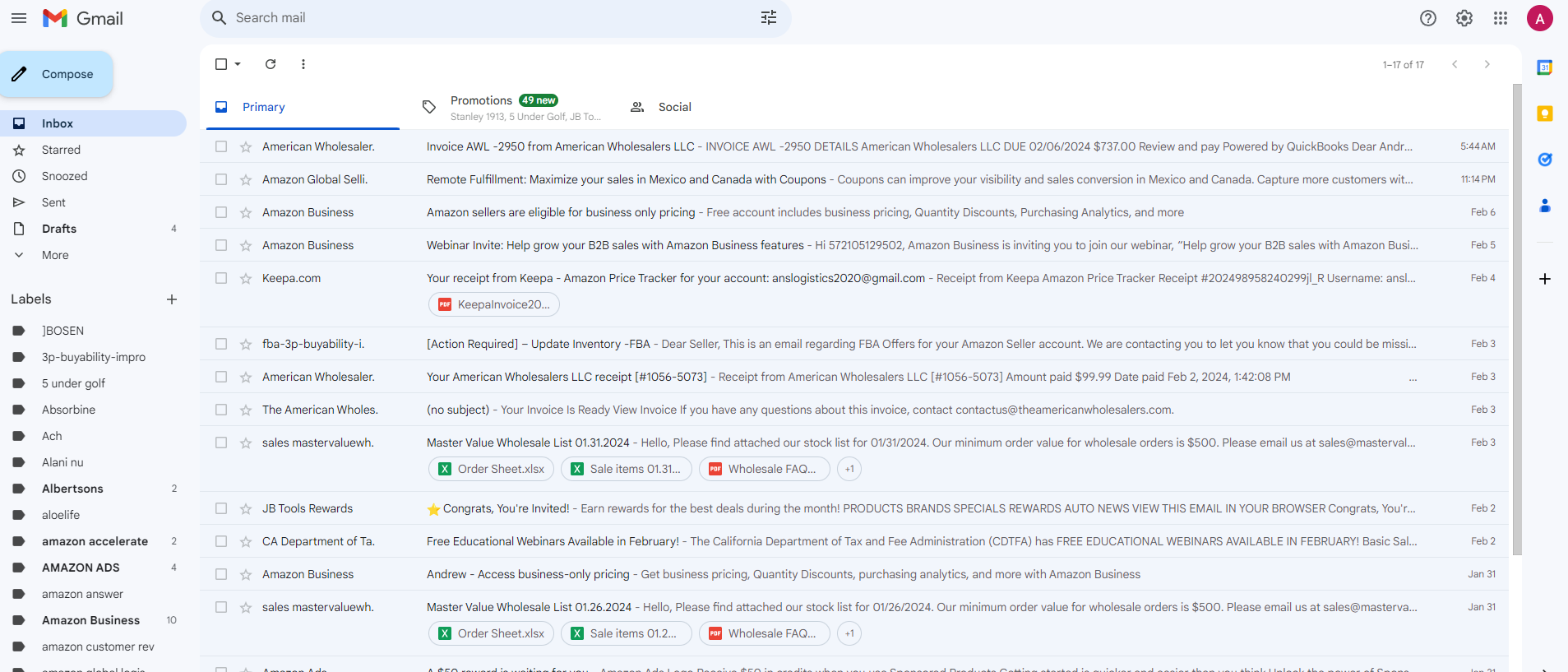Viewport: 1568px width, 672px height.
Task: Open the Sale items 01.31 attachment chip
Action: pyautogui.click(x=627, y=469)
